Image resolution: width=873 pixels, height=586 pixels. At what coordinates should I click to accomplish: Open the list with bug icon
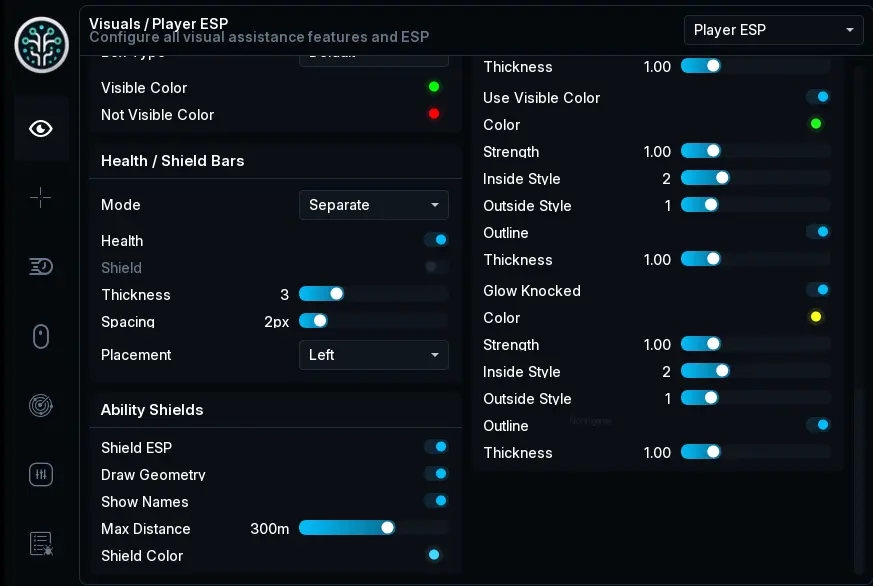(41, 544)
